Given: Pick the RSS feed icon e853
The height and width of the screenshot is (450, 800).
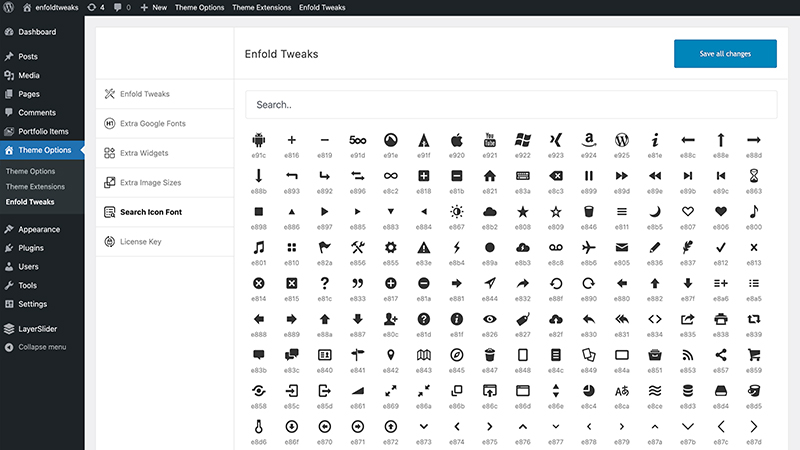Looking at the screenshot, I should click(688, 355).
